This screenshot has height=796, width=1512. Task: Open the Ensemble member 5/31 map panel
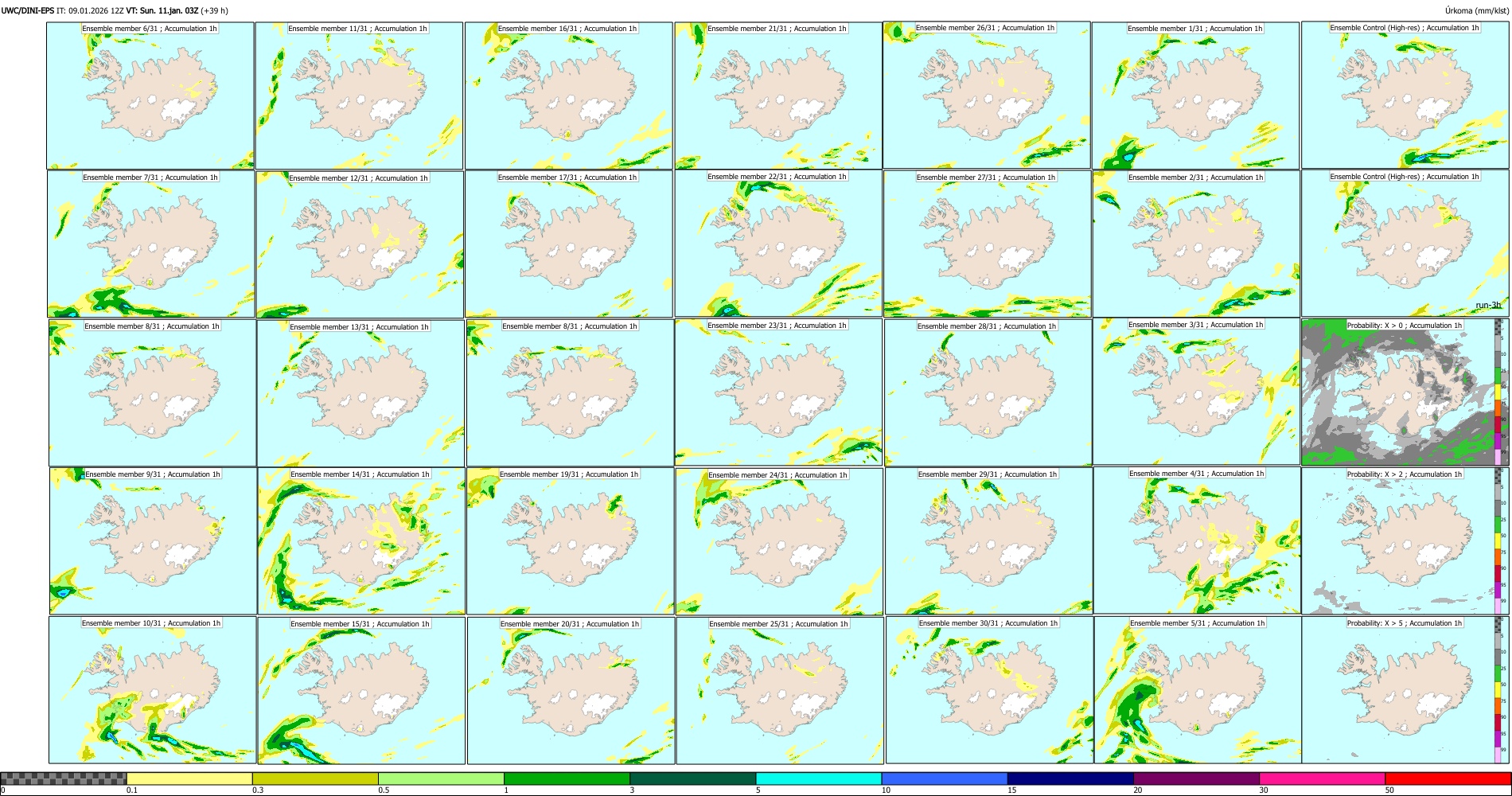1198,690
